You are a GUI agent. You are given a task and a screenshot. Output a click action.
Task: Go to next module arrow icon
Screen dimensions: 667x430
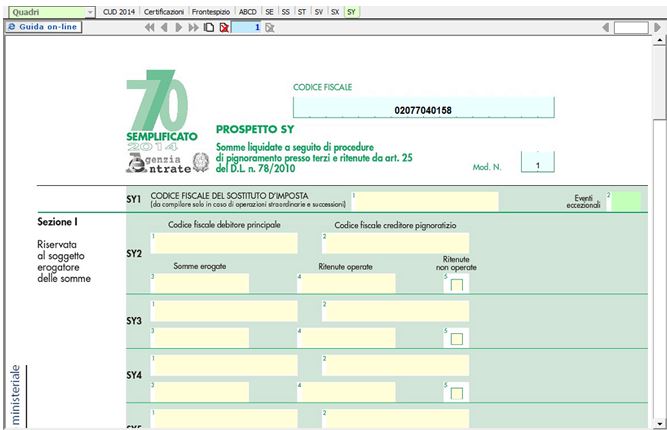click(179, 28)
